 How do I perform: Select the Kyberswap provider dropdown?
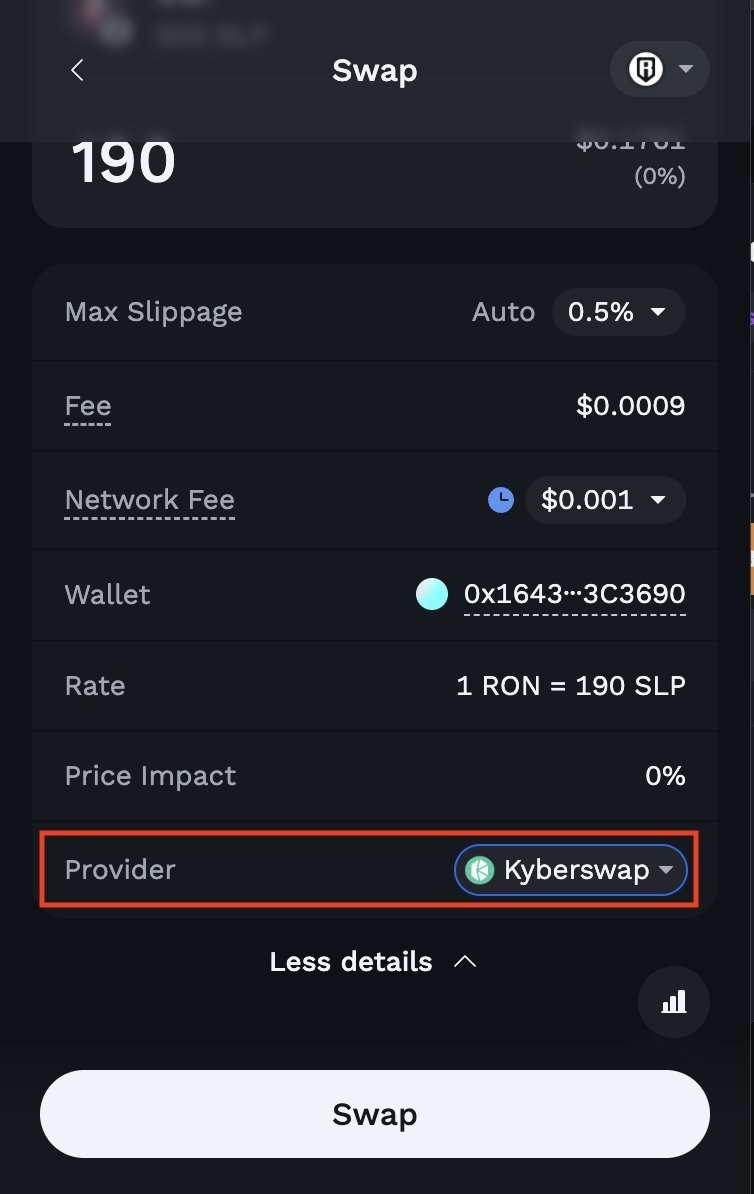click(571, 870)
